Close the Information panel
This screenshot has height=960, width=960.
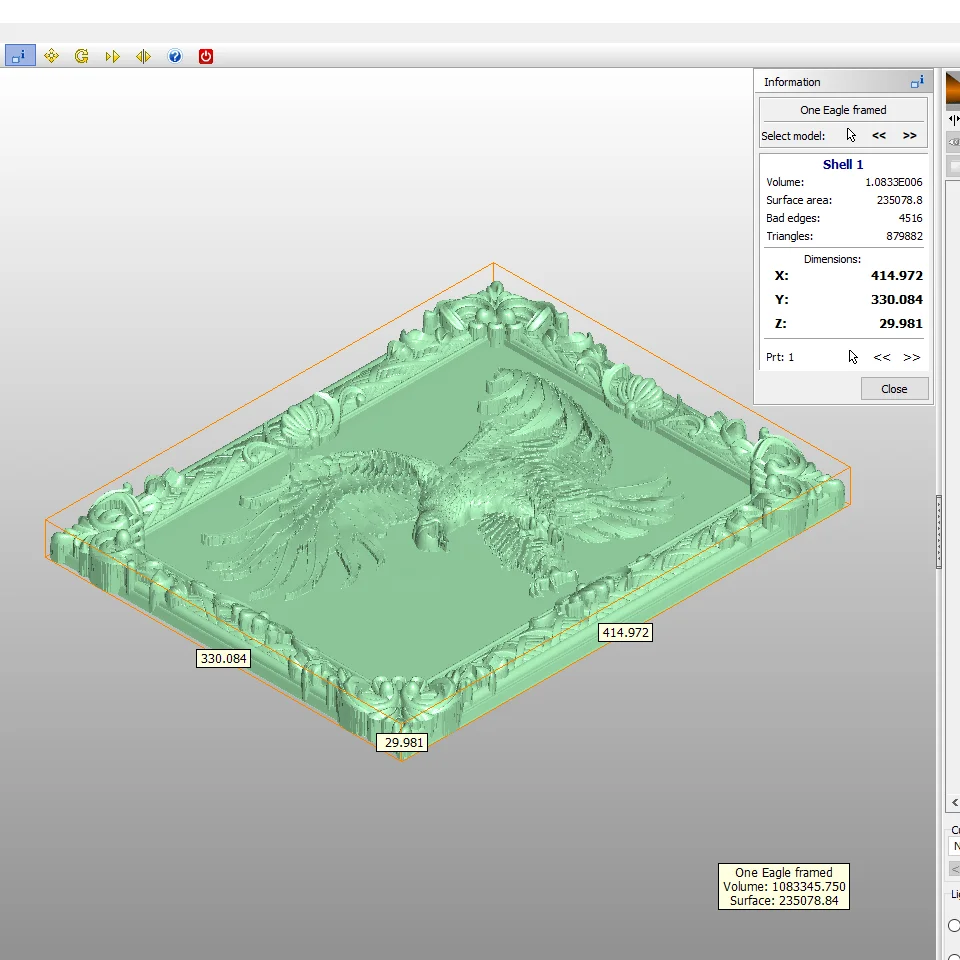click(894, 389)
